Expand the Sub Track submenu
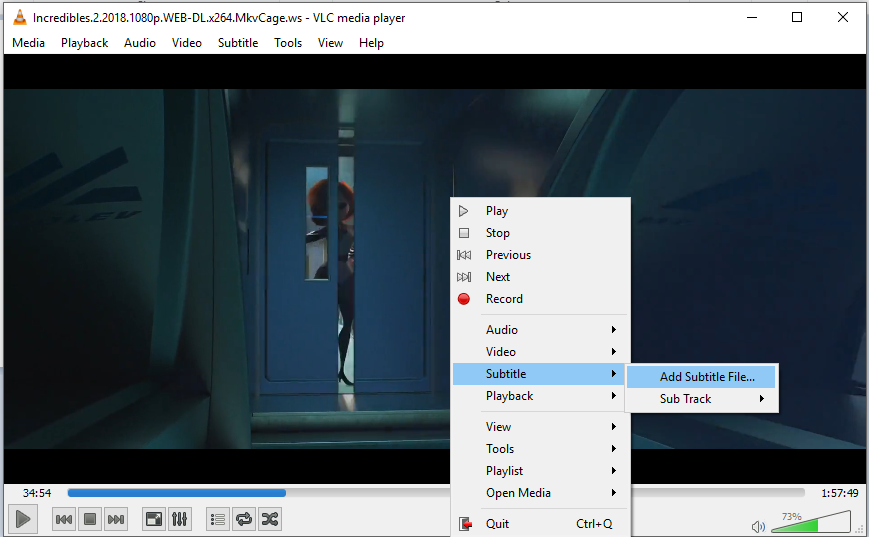The image size is (869, 537). pos(701,399)
